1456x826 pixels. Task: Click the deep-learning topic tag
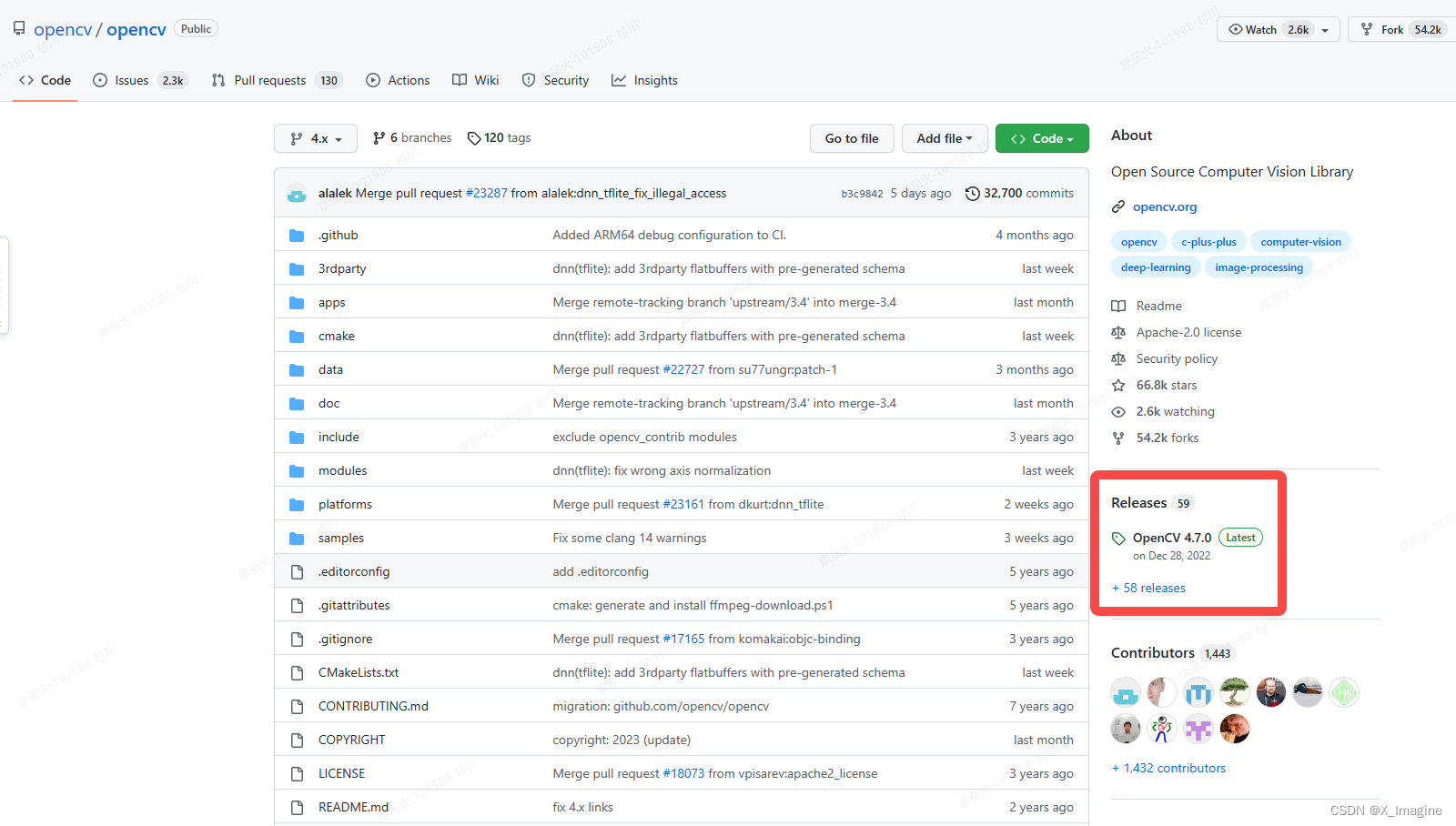[x=1156, y=267]
